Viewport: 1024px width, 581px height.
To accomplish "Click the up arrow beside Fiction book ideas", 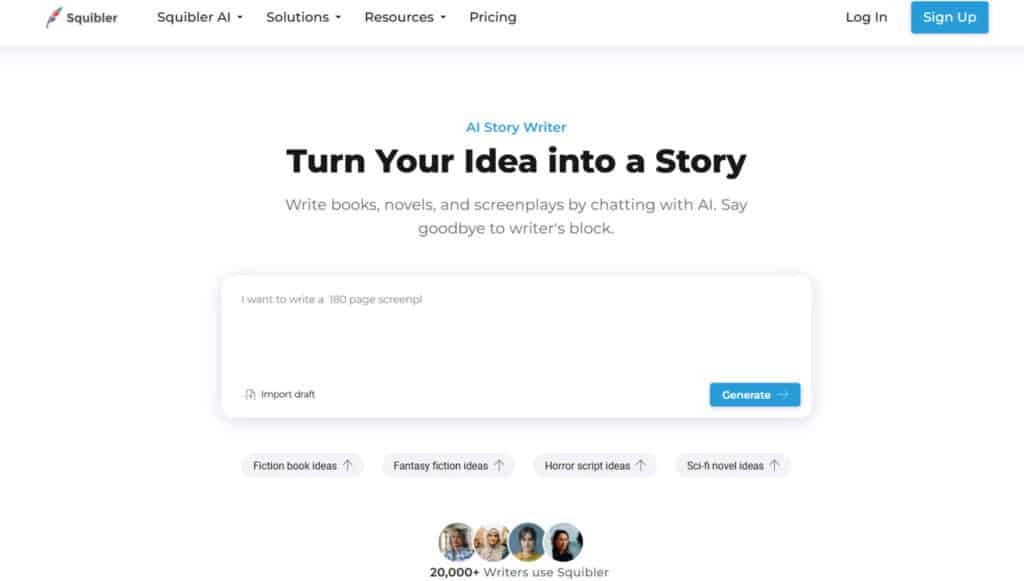I will click(348, 465).
